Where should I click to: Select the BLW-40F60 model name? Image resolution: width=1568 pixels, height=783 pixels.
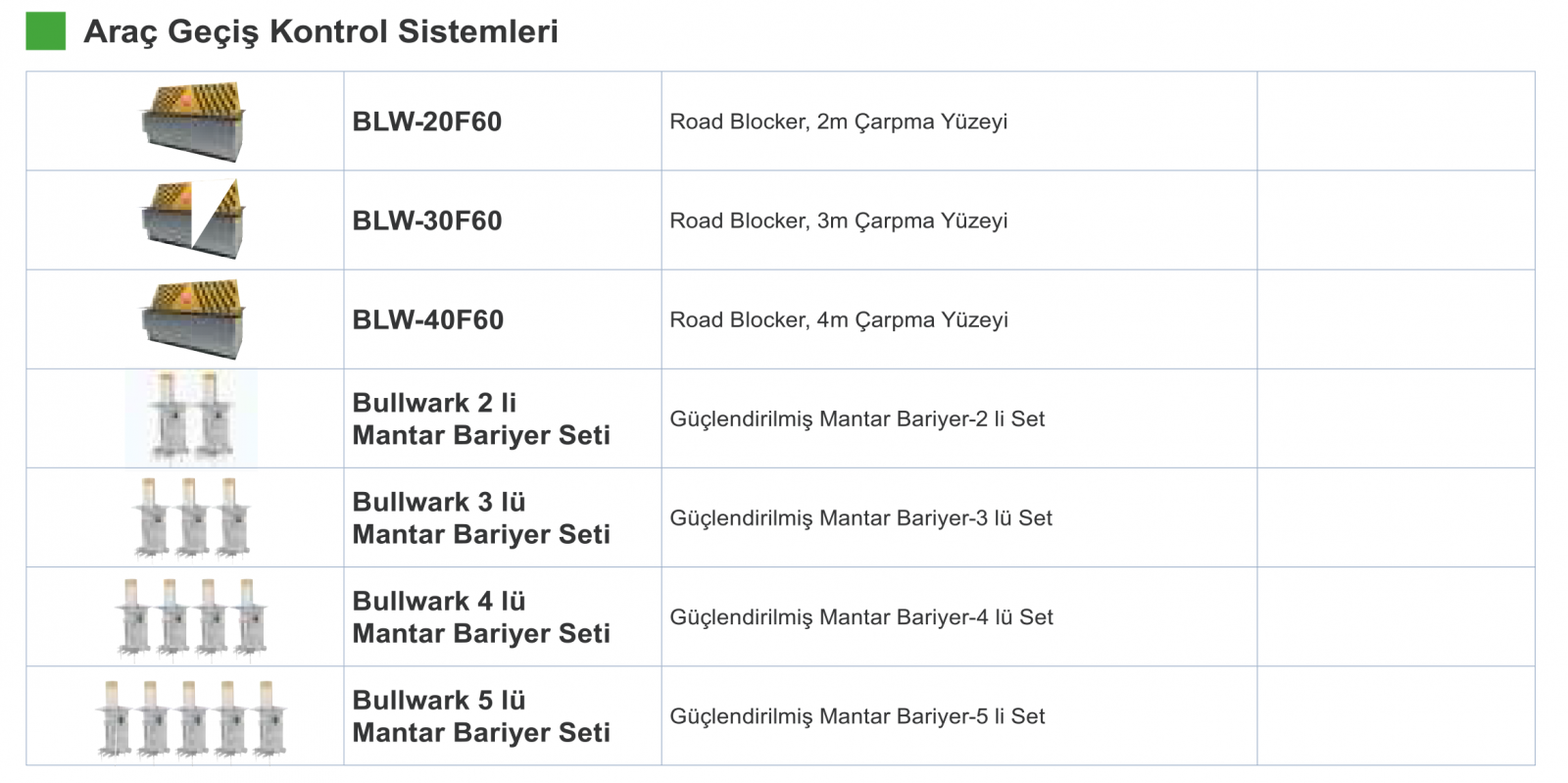tap(428, 319)
